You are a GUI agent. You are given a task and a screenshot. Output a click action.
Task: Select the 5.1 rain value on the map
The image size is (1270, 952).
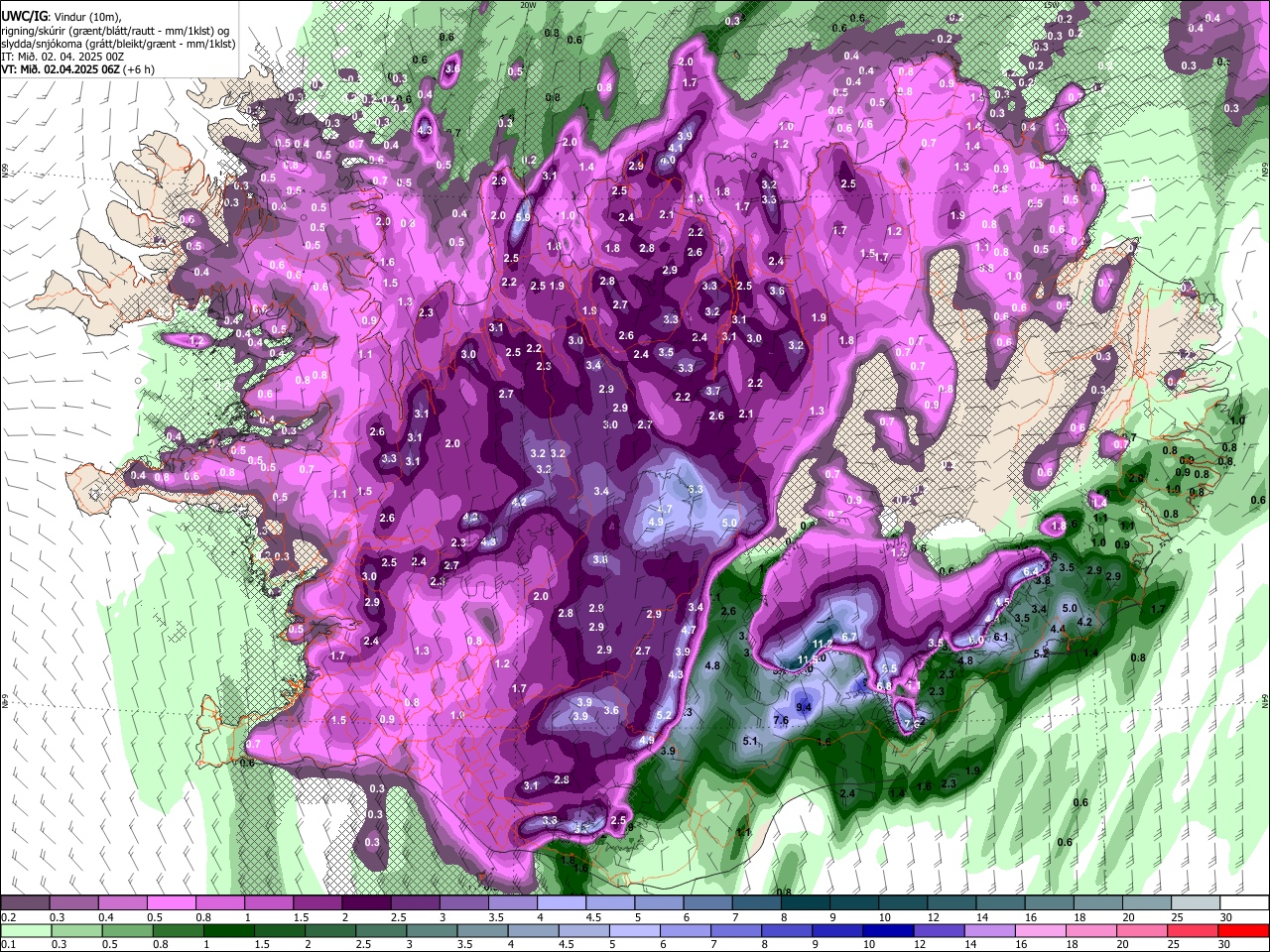[750, 741]
